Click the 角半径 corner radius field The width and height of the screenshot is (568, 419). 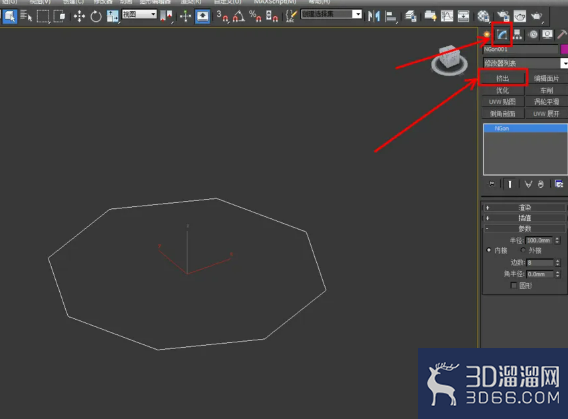(x=539, y=274)
